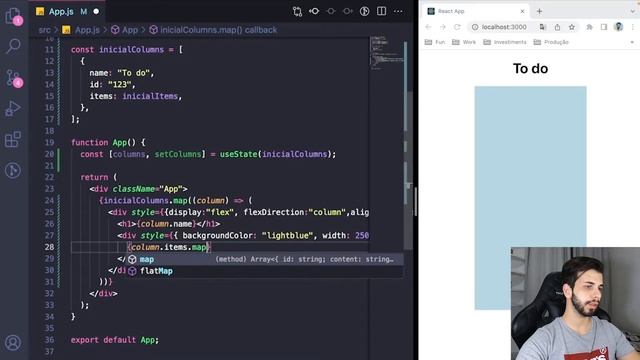This screenshot has height=360, width=640.
Task: Go to previous change in editor toolbar
Action: pos(314,11)
